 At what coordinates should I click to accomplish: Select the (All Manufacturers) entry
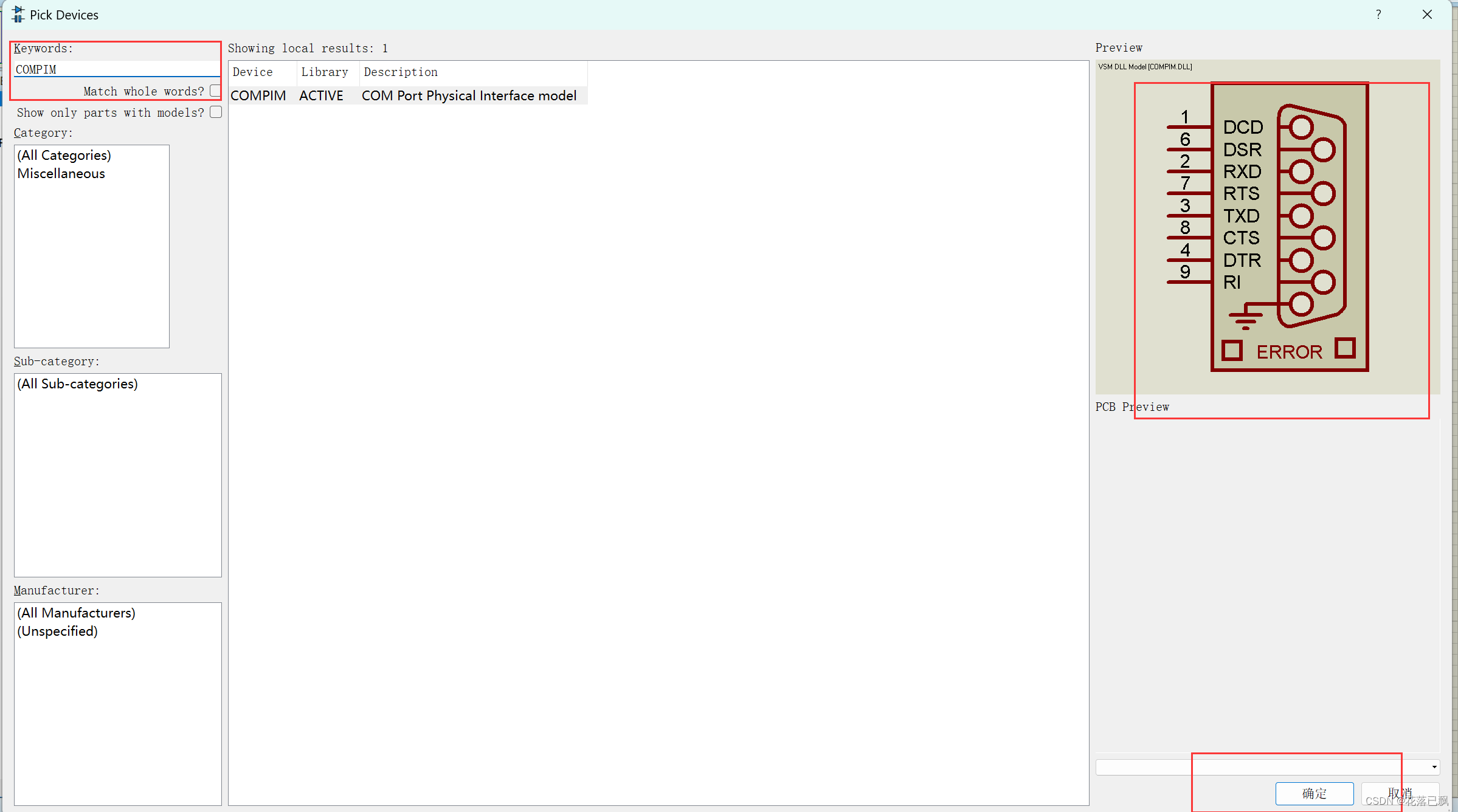point(77,613)
